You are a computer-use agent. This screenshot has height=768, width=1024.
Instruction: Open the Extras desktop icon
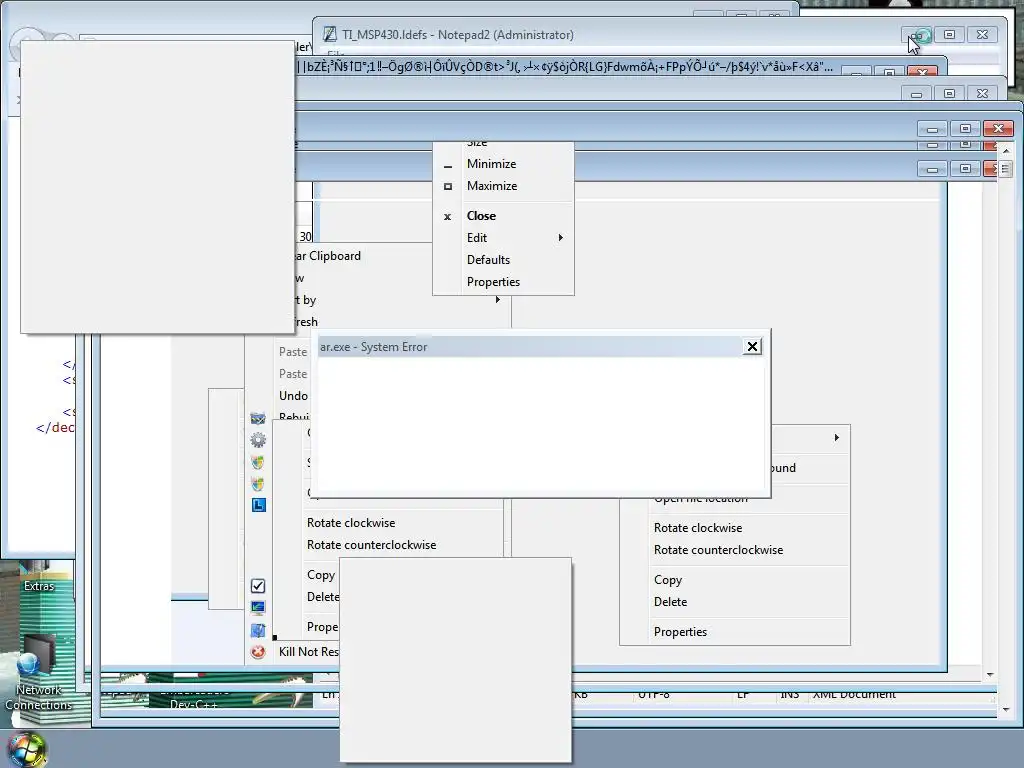point(39,577)
